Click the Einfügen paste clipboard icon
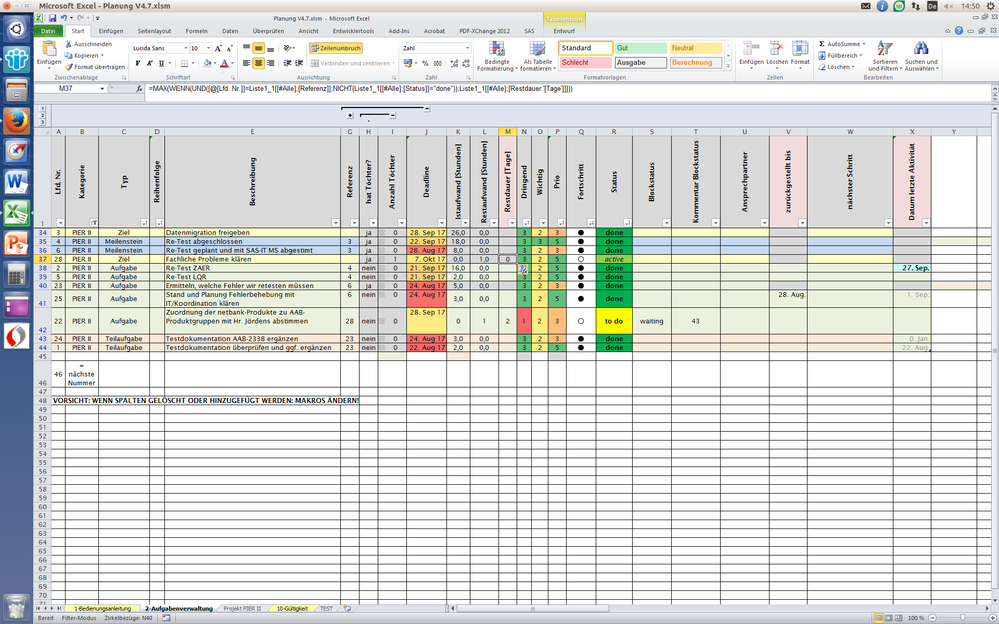This screenshot has width=999, height=624. tap(48, 48)
